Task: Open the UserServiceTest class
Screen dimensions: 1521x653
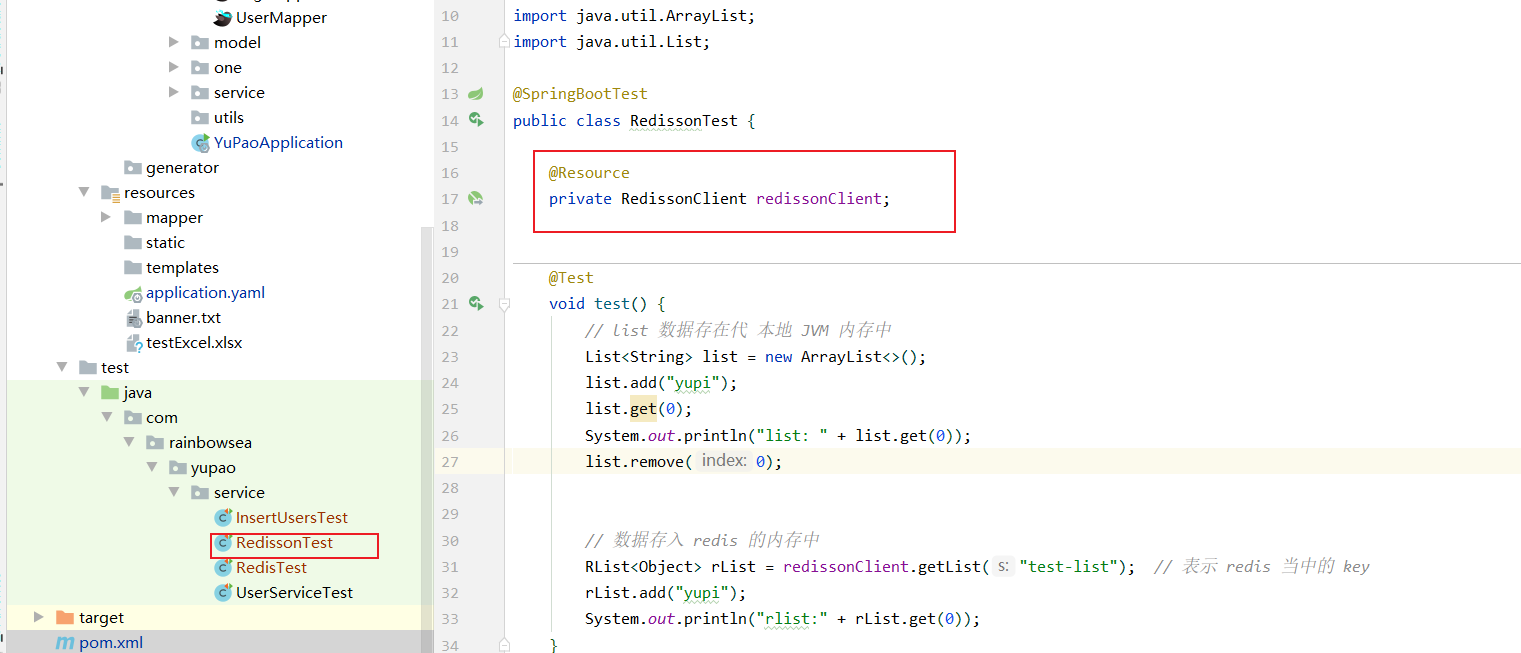Action: [294, 593]
